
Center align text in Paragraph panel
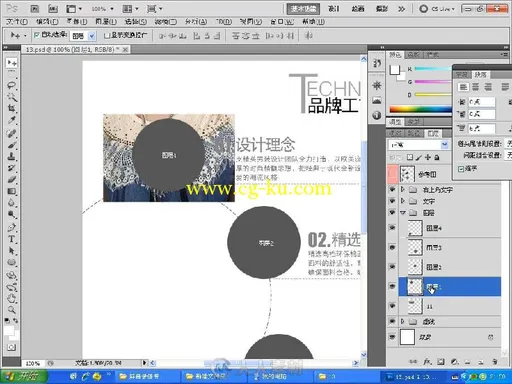476,87
